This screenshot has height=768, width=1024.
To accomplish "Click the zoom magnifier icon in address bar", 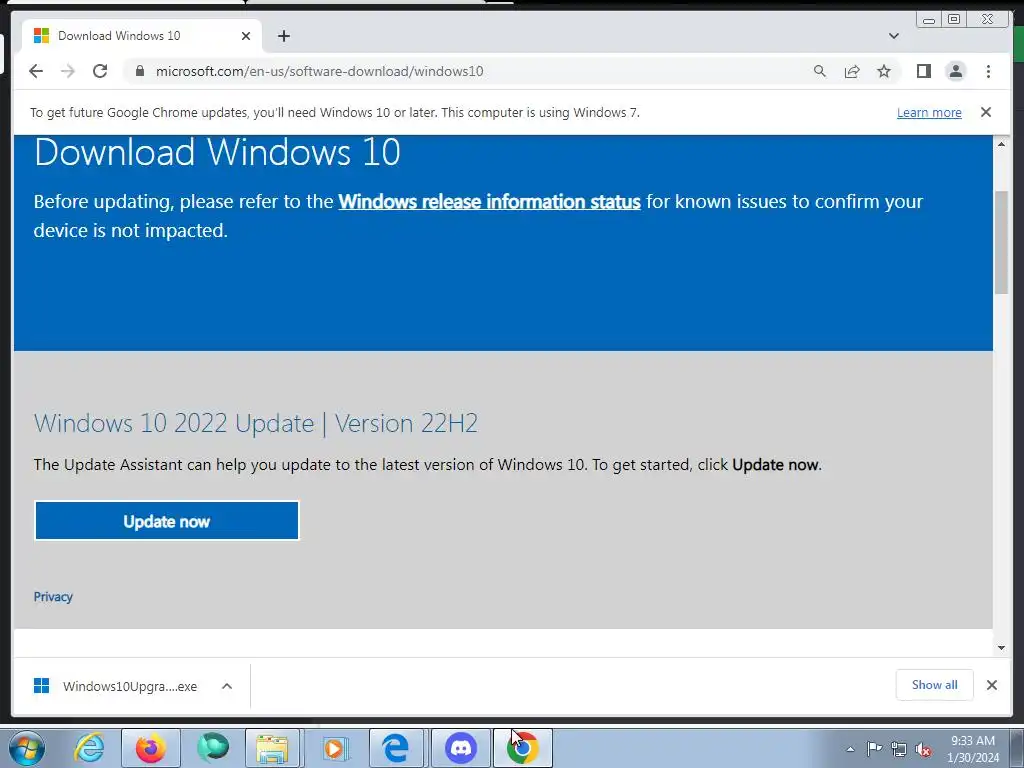I will 820,71.
